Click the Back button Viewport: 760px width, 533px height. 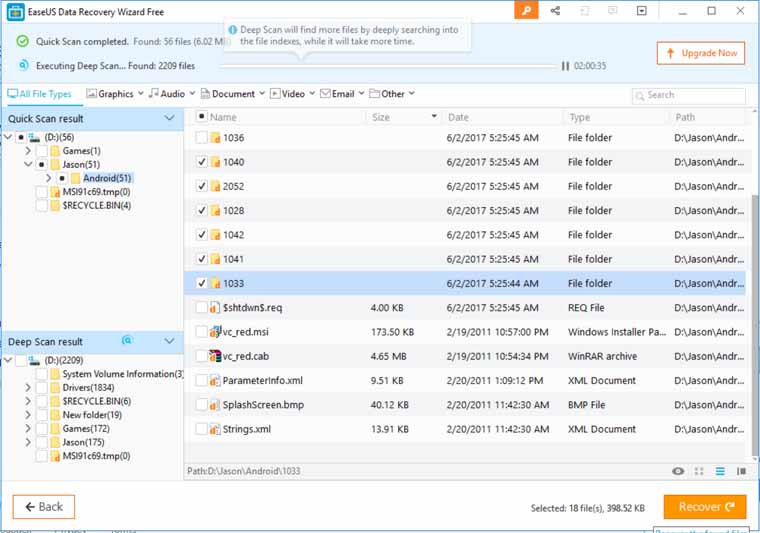coord(44,507)
